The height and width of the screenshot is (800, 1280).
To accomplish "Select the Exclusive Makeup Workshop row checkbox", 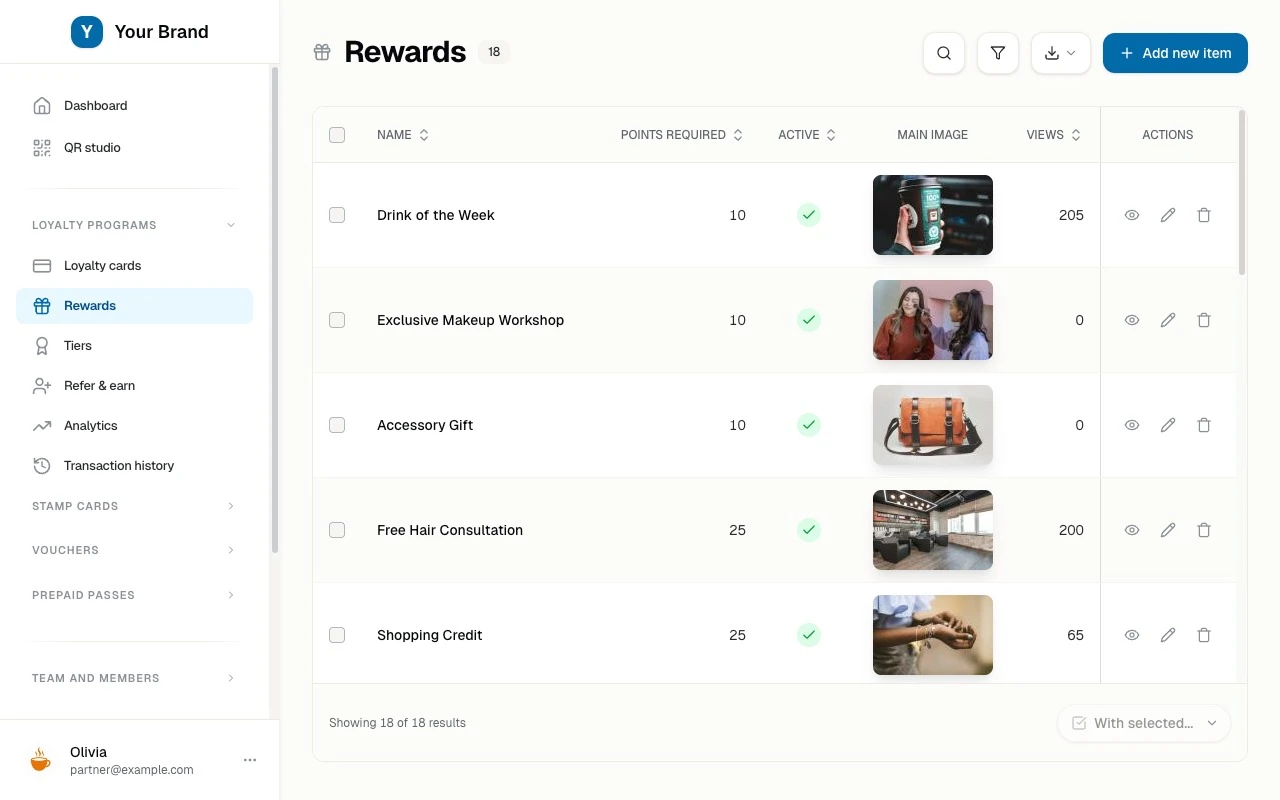I will 337,320.
